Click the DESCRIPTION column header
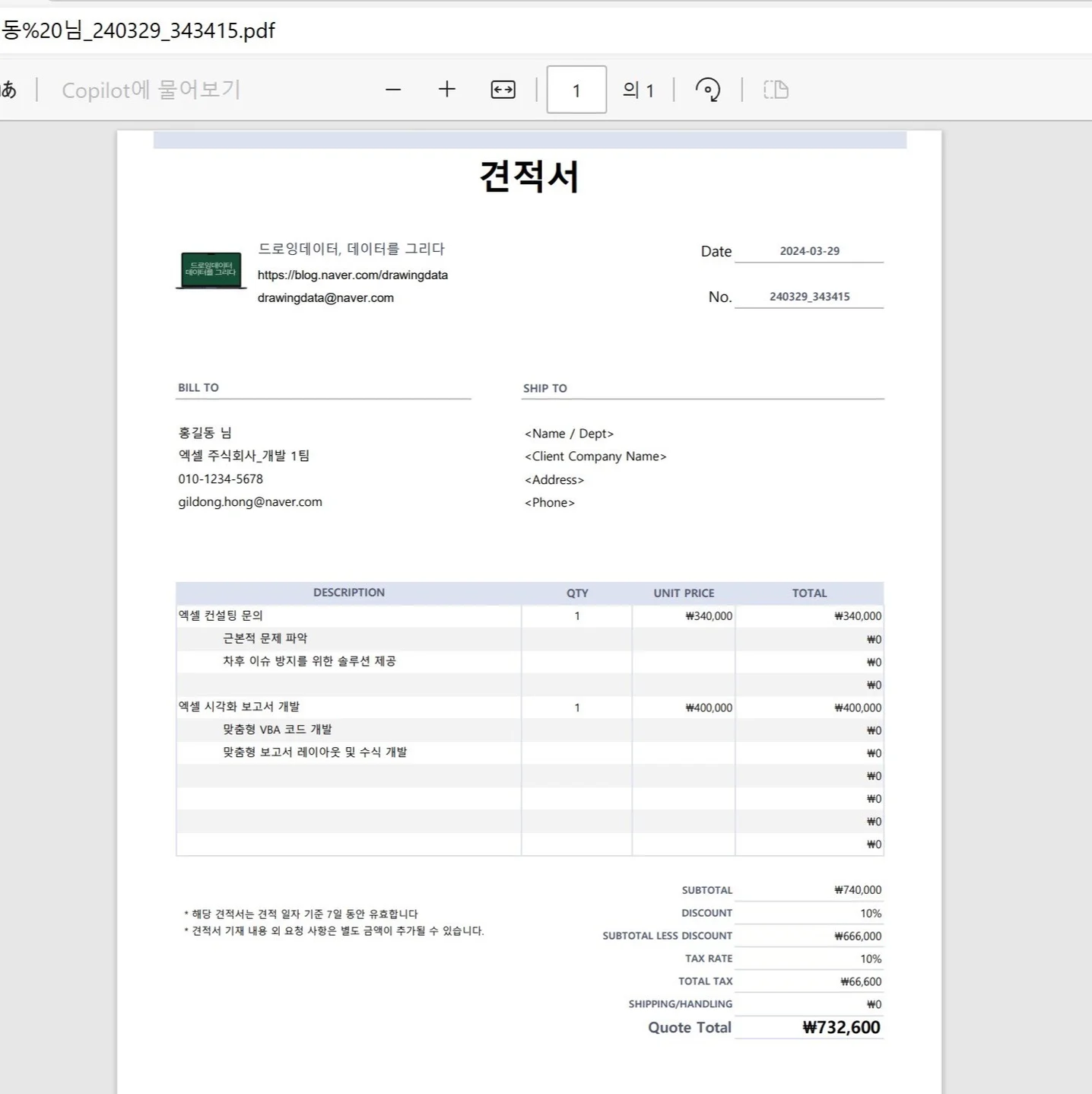 pyautogui.click(x=349, y=593)
